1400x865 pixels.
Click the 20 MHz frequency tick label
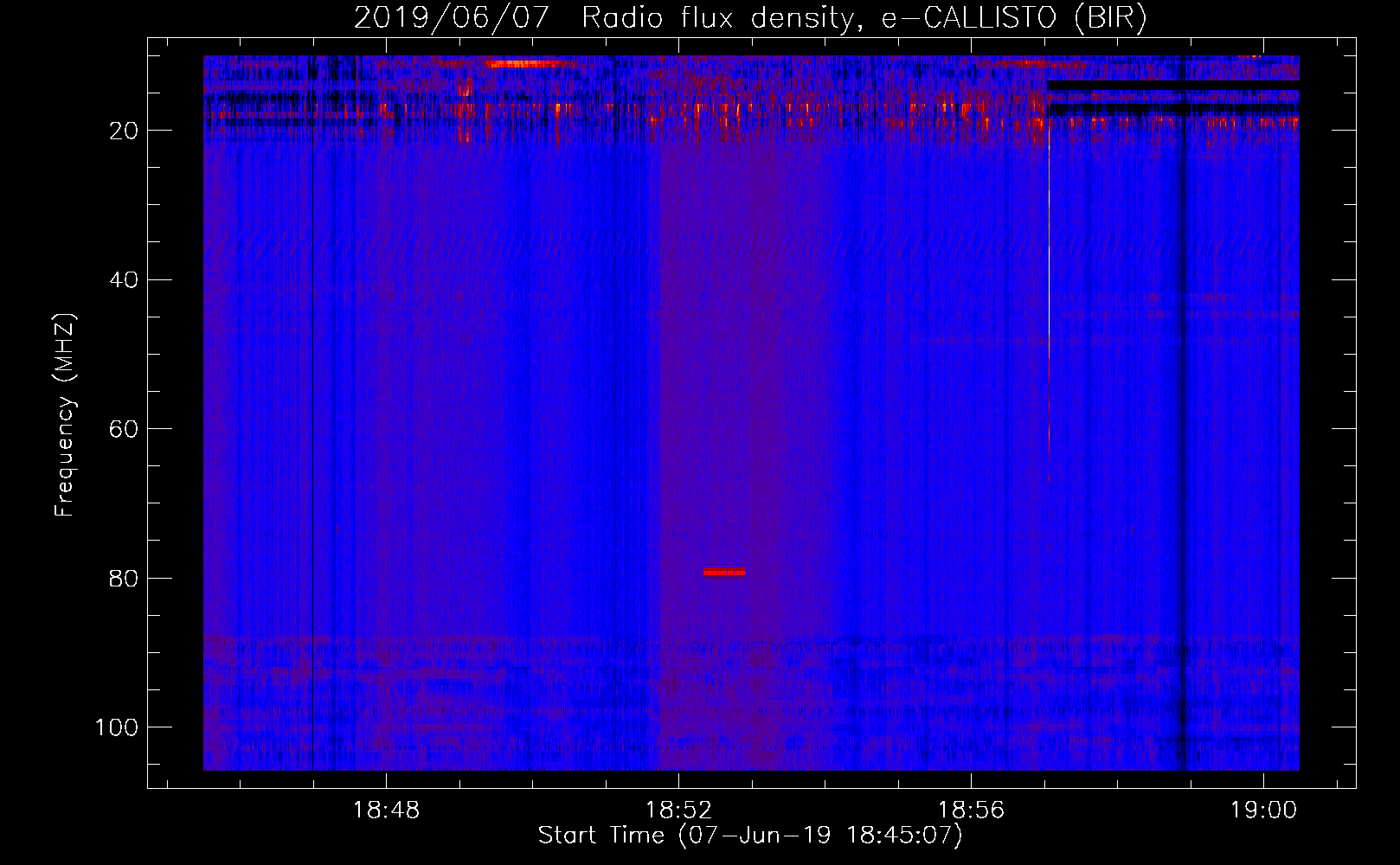(x=125, y=131)
